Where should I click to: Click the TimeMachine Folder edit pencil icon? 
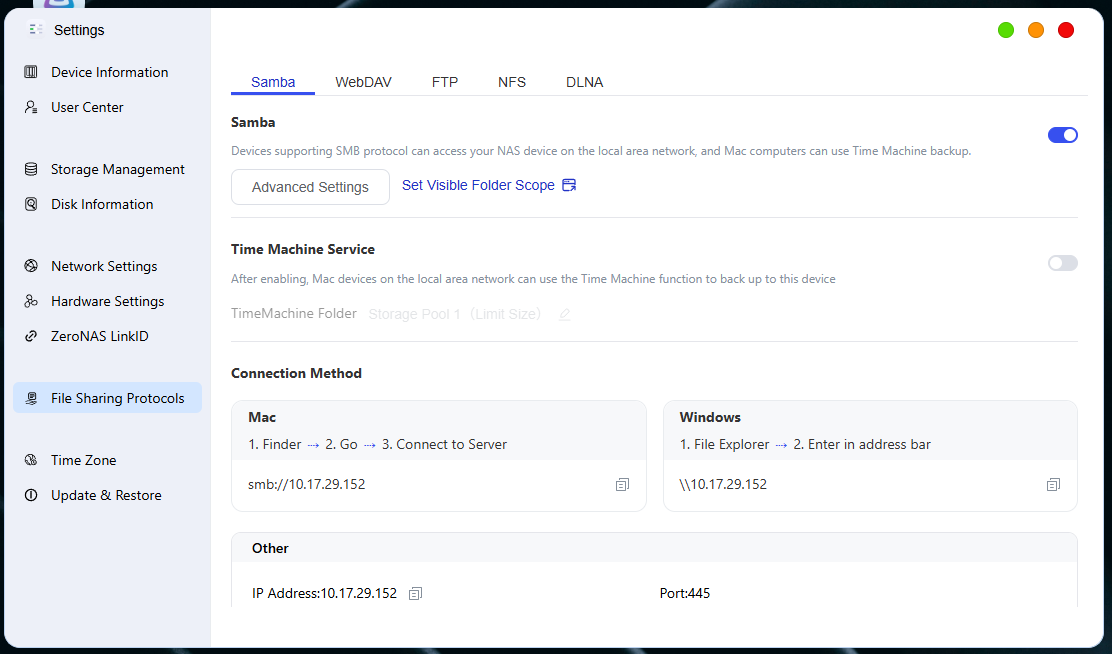(x=565, y=314)
